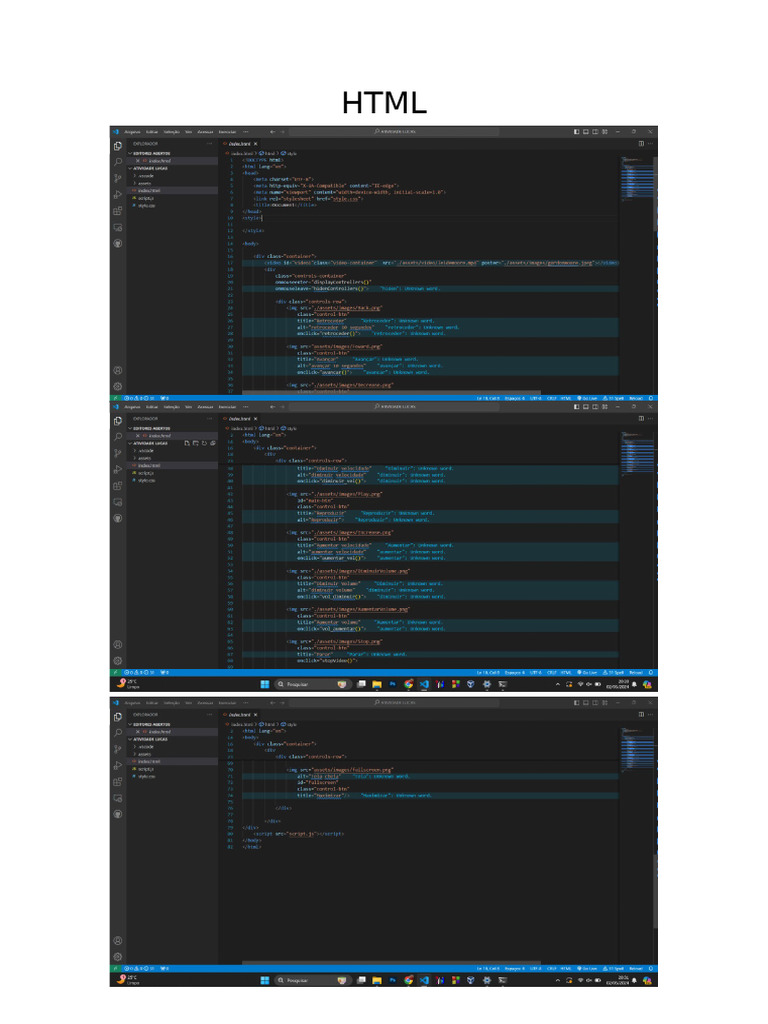Screen dimensions: 768x1024
Task: Toggle primary sidebar in middle screenshot title bar
Action: point(577,407)
